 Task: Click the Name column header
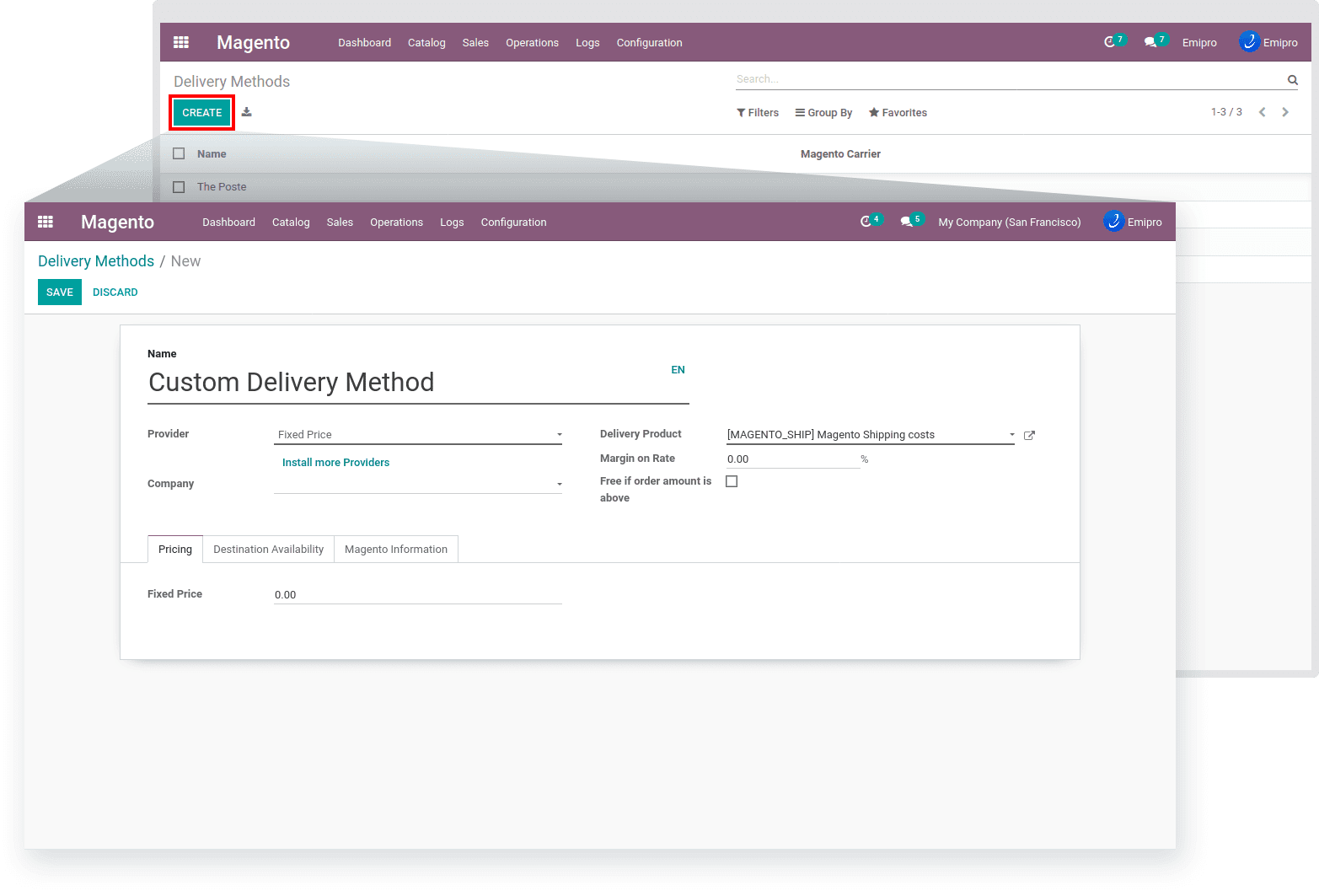(x=212, y=154)
